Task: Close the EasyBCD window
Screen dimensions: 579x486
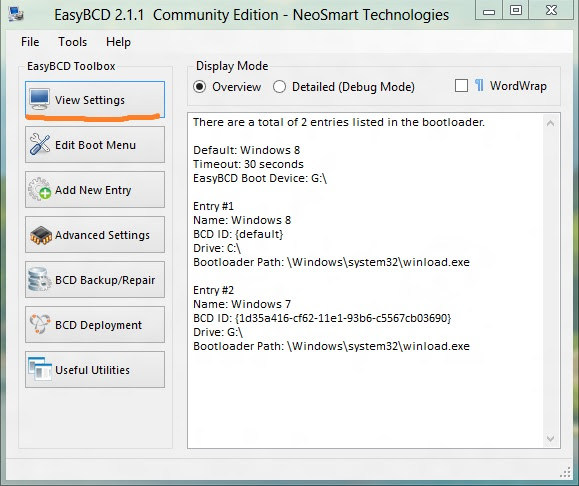Action: 551,10
